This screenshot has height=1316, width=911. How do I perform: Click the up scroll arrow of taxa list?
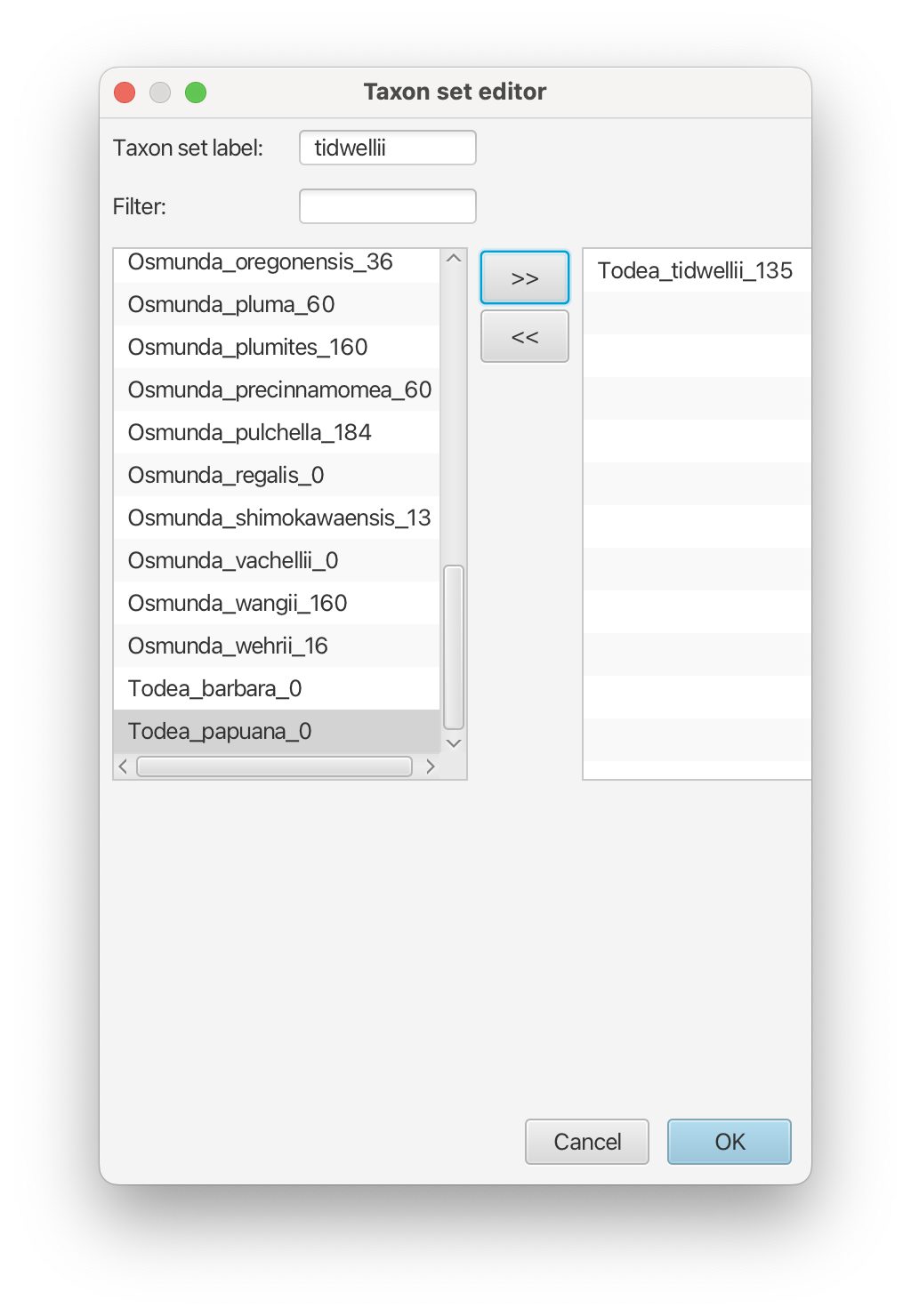(454, 258)
